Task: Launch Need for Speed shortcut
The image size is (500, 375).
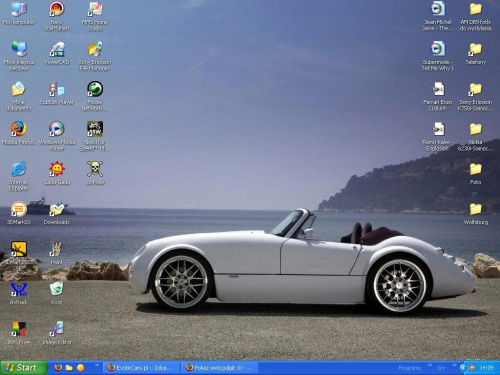Action: pyautogui.click(x=95, y=129)
